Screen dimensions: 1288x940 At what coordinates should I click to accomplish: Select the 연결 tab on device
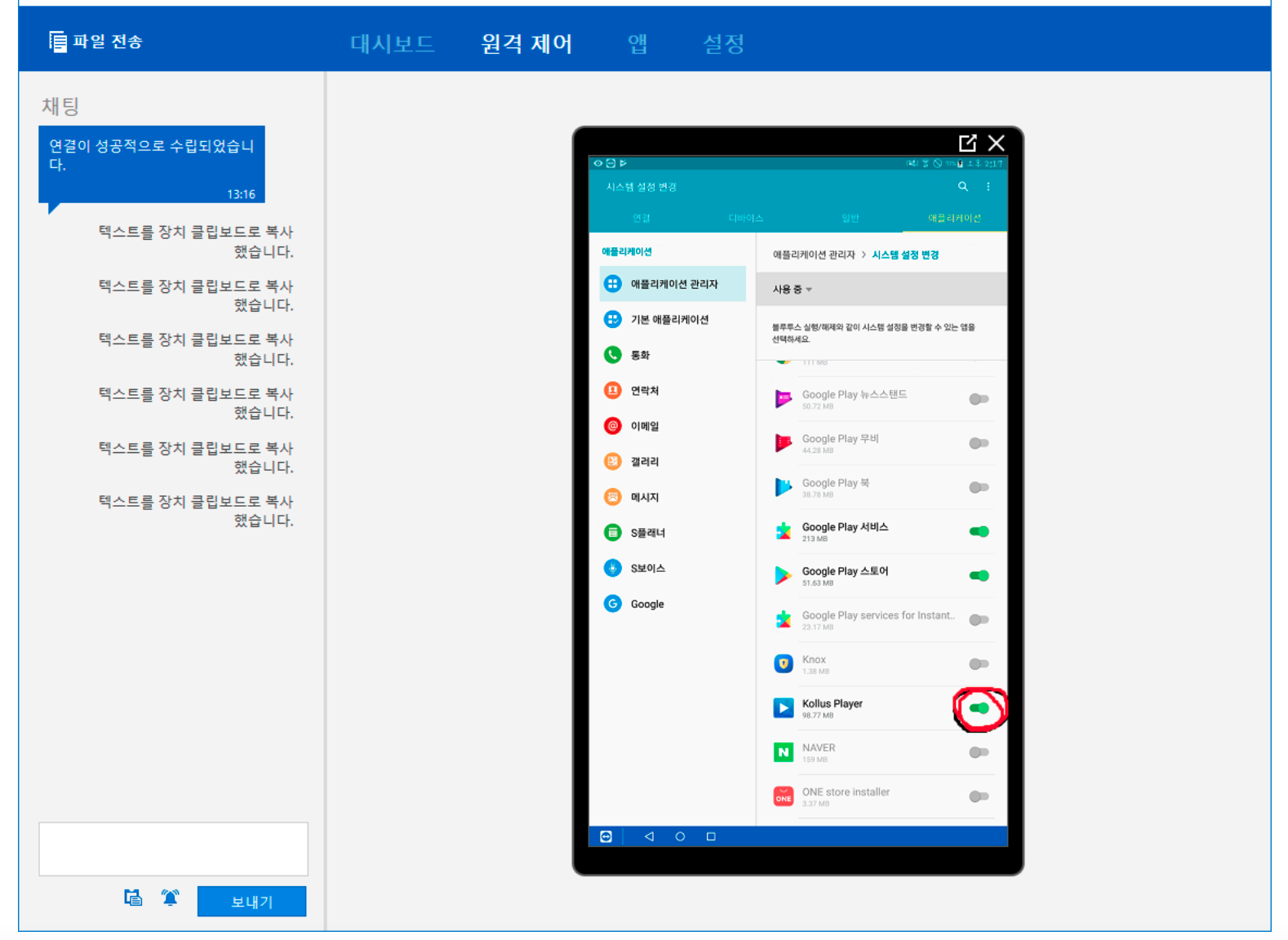tap(642, 218)
